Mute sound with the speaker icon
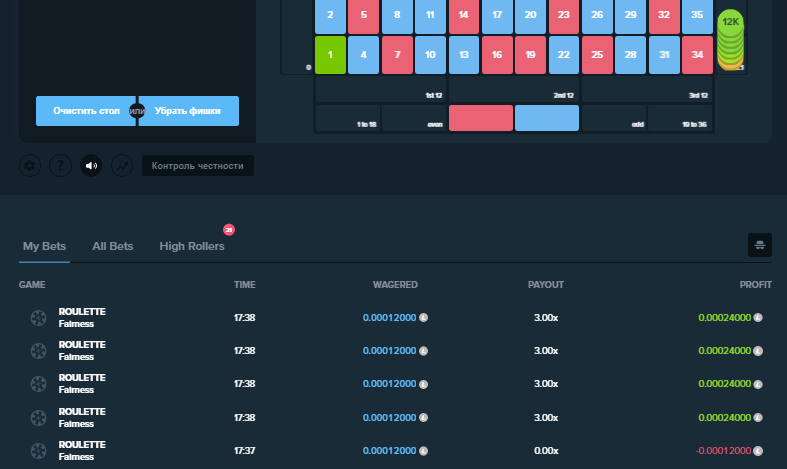Viewport: 787px width, 469px height. (91, 166)
